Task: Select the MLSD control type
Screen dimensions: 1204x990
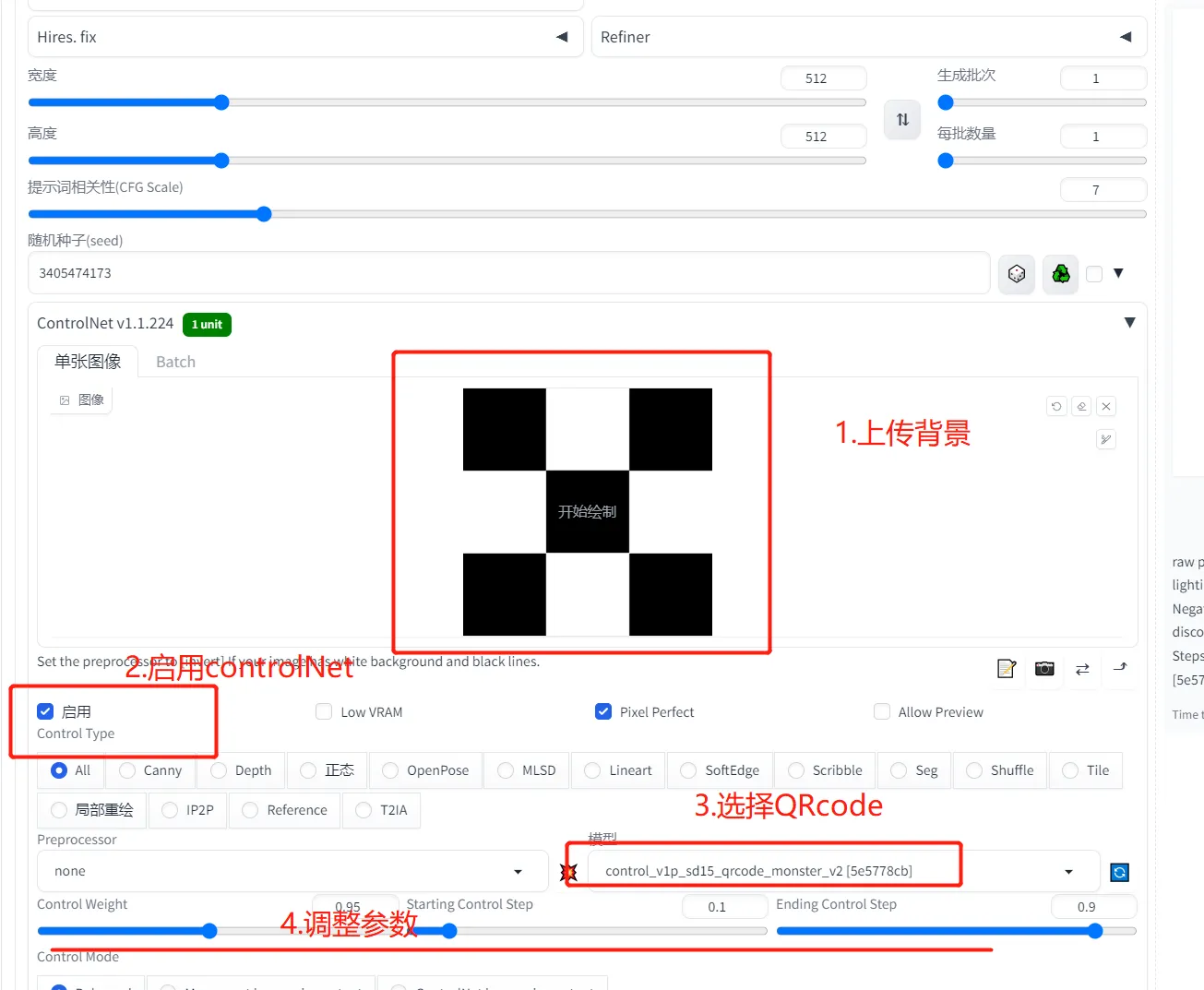Action: (527, 770)
